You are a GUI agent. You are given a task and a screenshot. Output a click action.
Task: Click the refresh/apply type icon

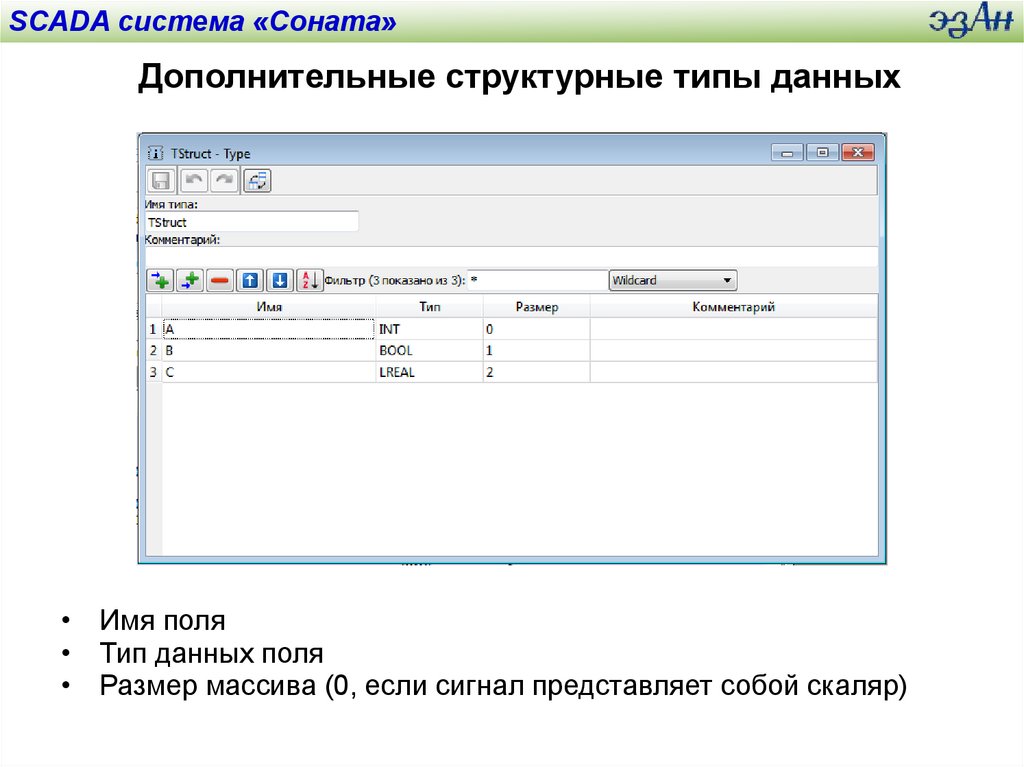click(257, 180)
